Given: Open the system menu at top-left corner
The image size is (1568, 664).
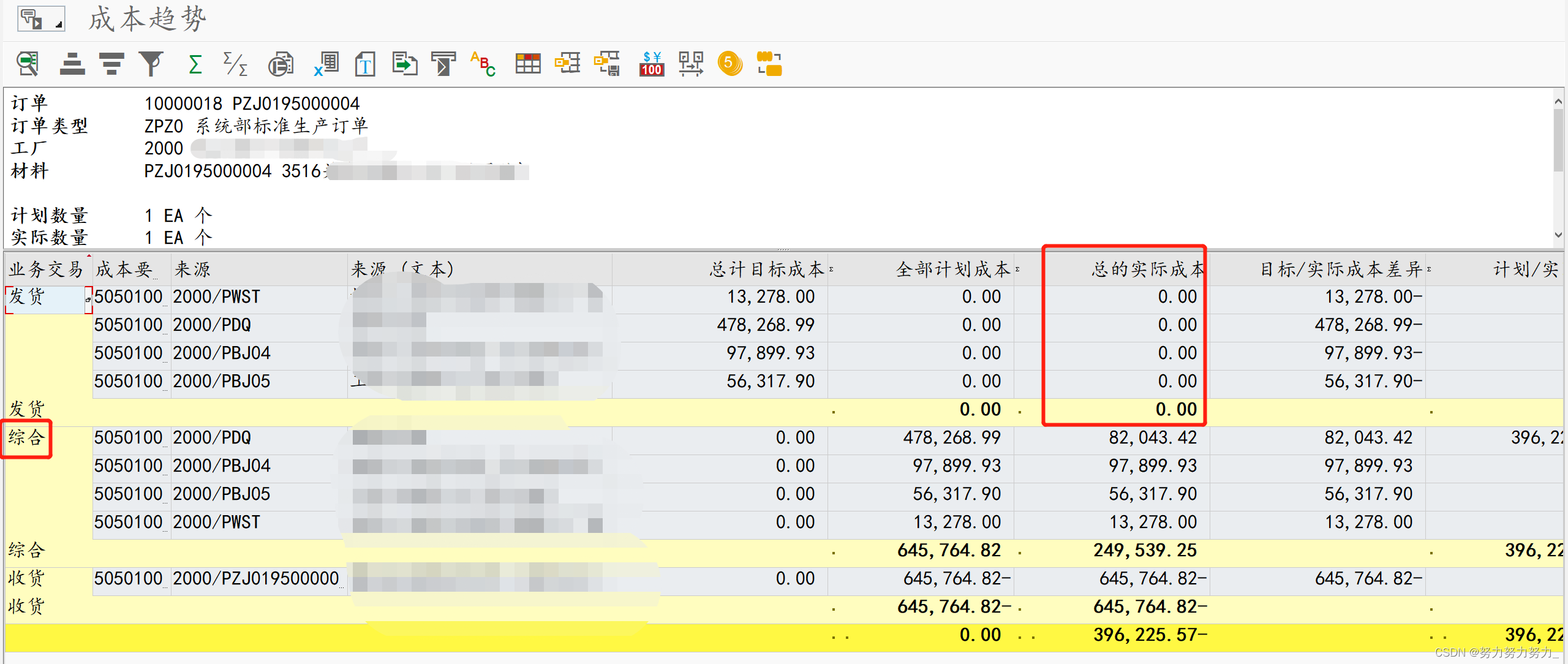Looking at the screenshot, I should (41, 18).
